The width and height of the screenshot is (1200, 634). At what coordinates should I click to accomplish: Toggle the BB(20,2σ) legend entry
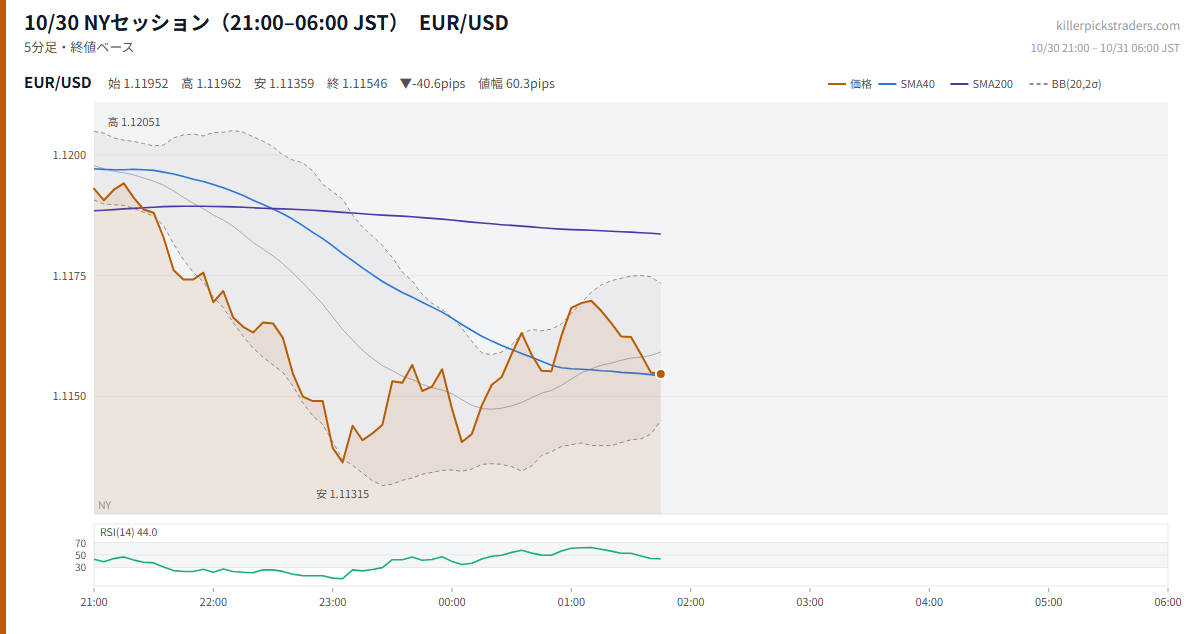(x=1066, y=84)
